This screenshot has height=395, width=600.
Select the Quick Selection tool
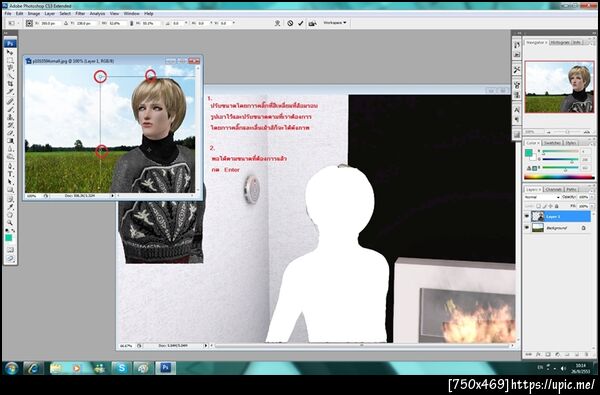10,76
